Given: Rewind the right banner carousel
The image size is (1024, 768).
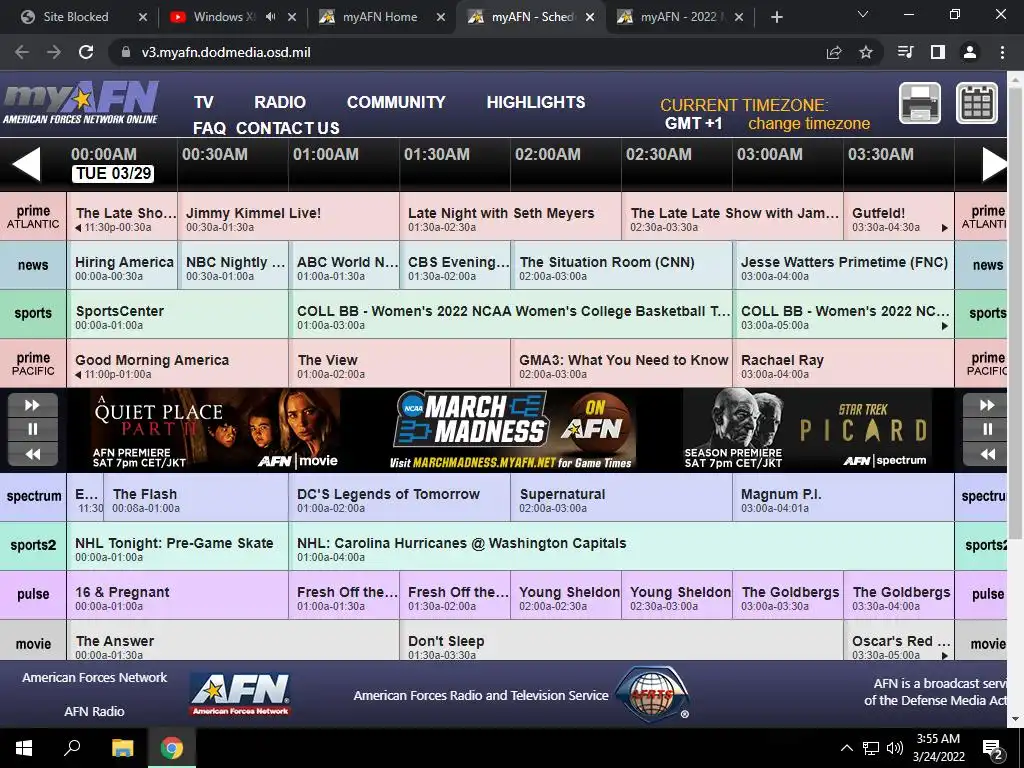Looking at the screenshot, I should coord(987,454).
